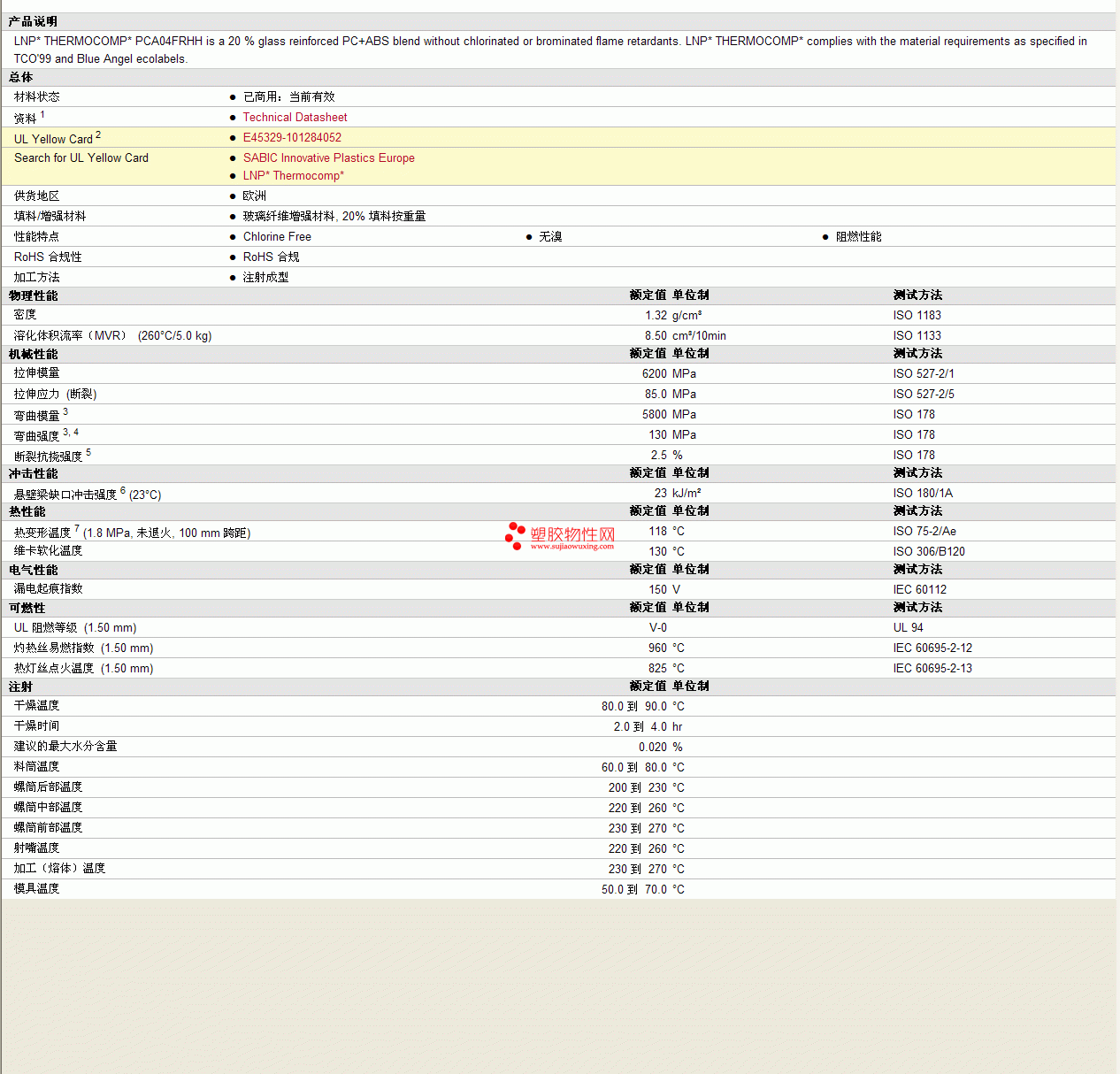This screenshot has height=1074, width=1120.
Task: Click the ISO 180/1A test method
Action: point(923,493)
